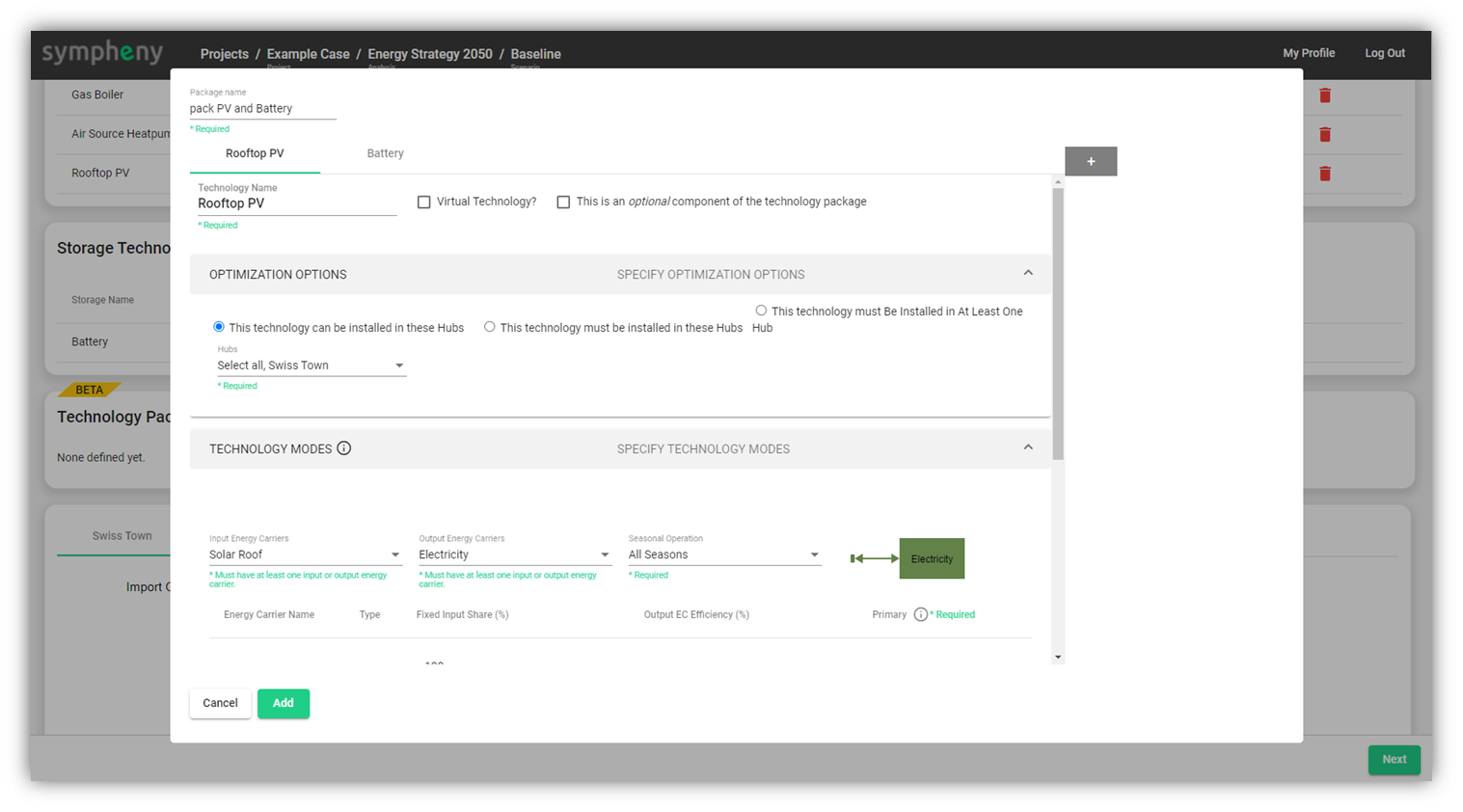1463x812 pixels.
Task: Click the trash icon for Rooftop PV row
Action: 1325,174
